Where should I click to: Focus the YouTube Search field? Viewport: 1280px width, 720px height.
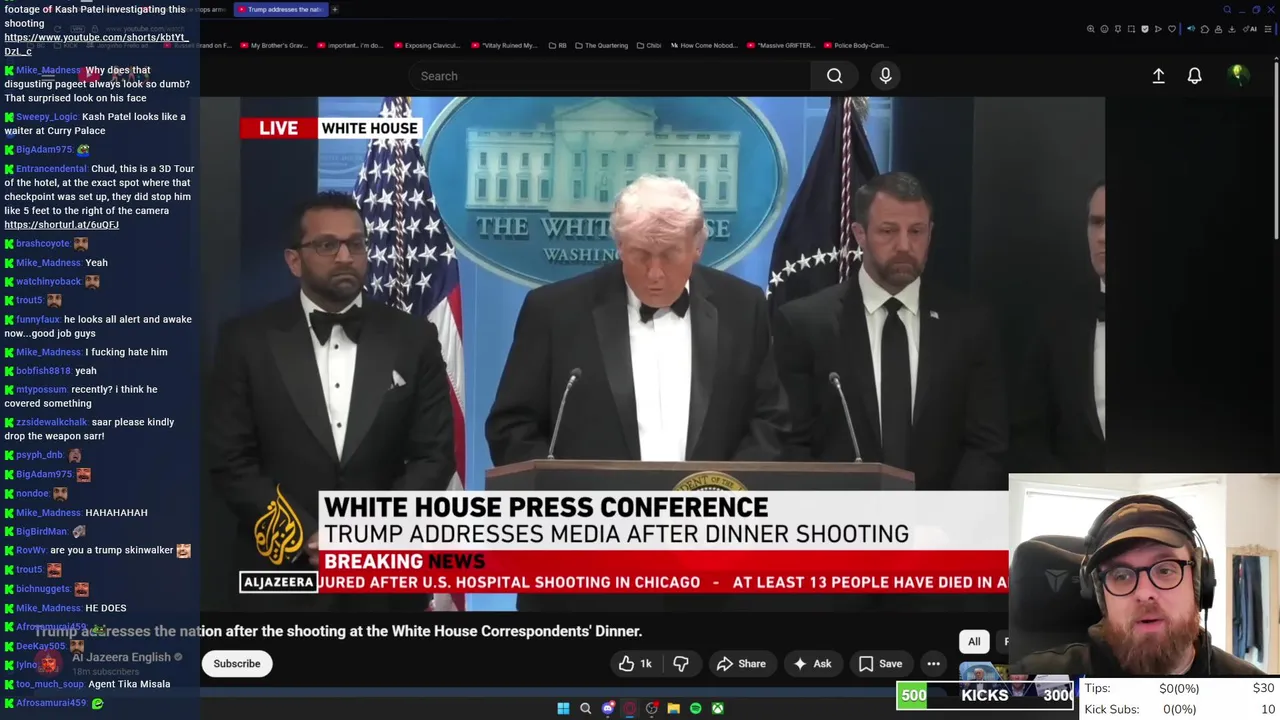click(x=610, y=76)
